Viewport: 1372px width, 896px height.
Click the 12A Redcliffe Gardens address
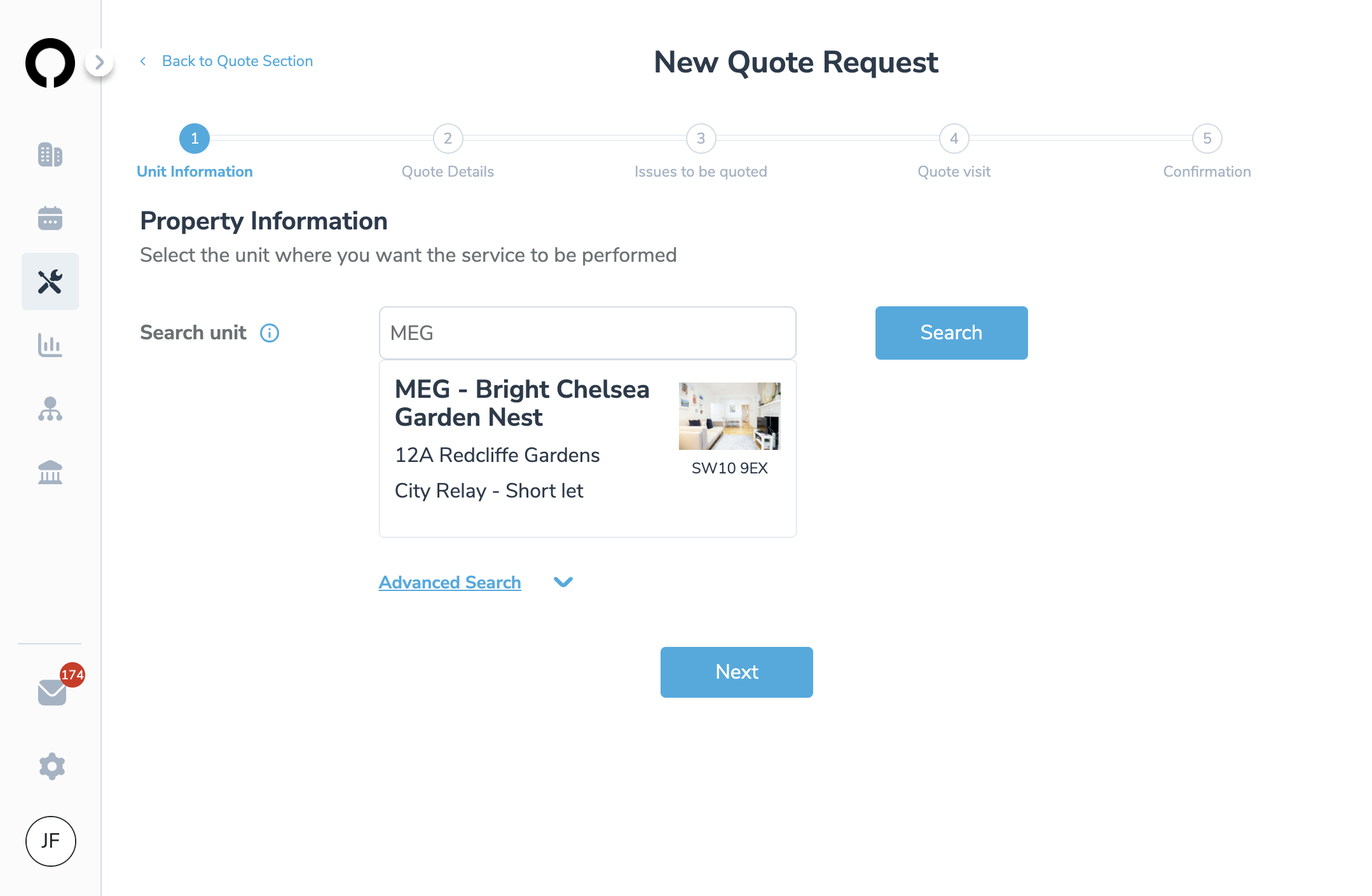click(x=497, y=455)
